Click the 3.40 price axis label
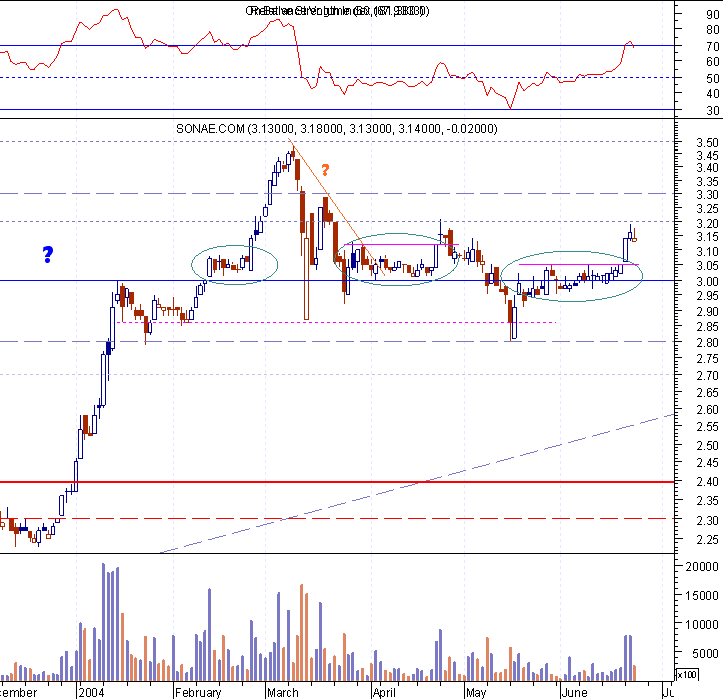 707,168
